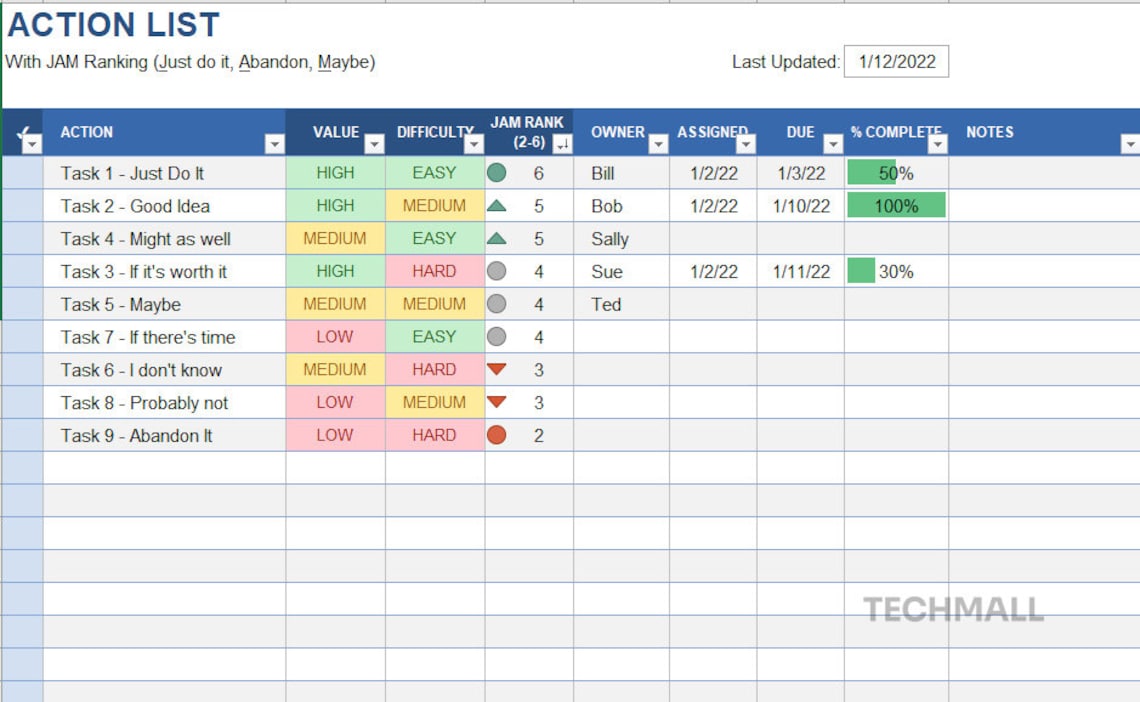Select the assigned date for Task 1
Screen dimensions: 1140x702
tap(713, 173)
